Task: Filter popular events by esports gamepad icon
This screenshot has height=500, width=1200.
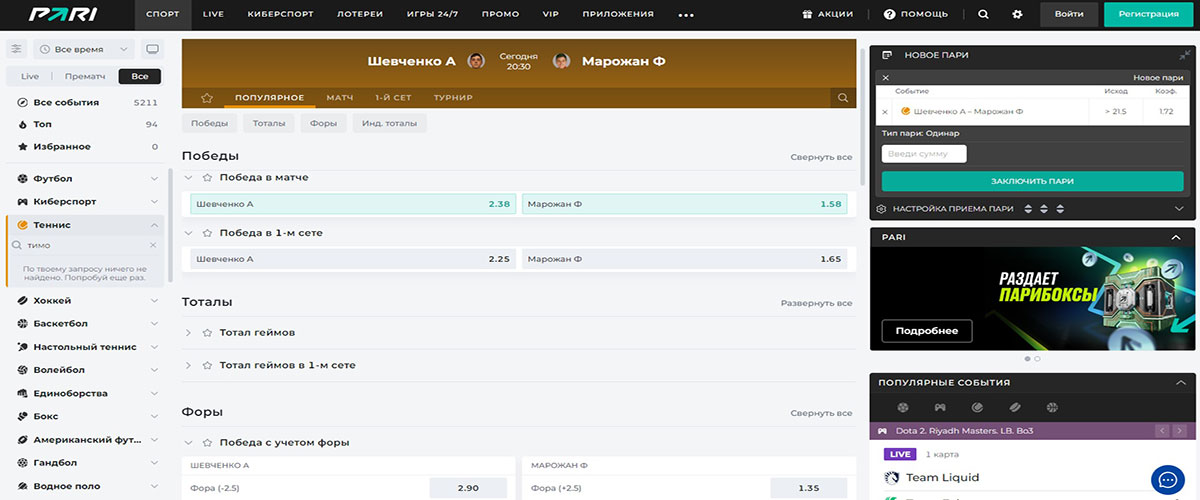Action: coord(940,408)
